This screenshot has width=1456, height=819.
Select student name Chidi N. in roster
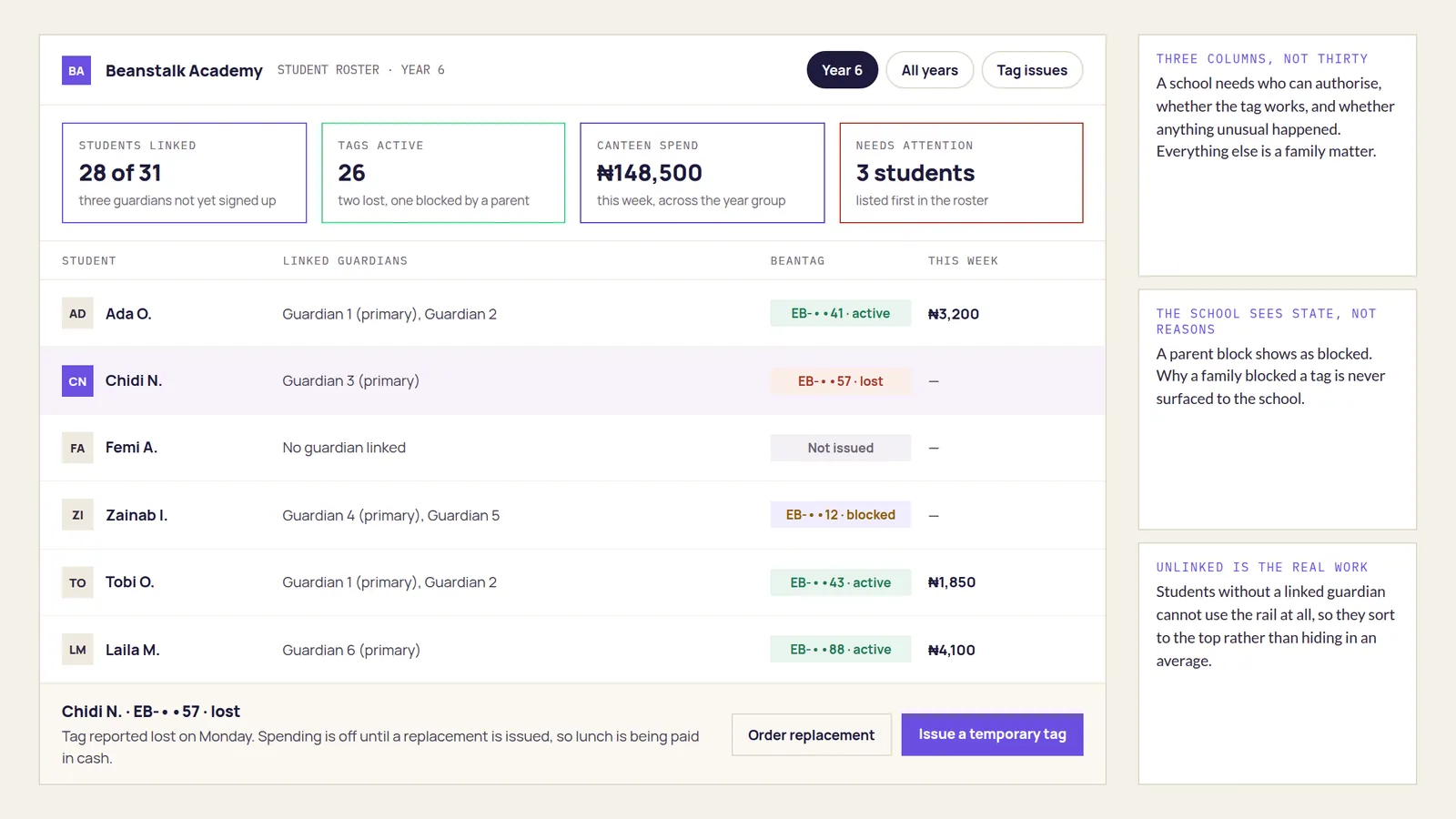[x=134, y=380]
